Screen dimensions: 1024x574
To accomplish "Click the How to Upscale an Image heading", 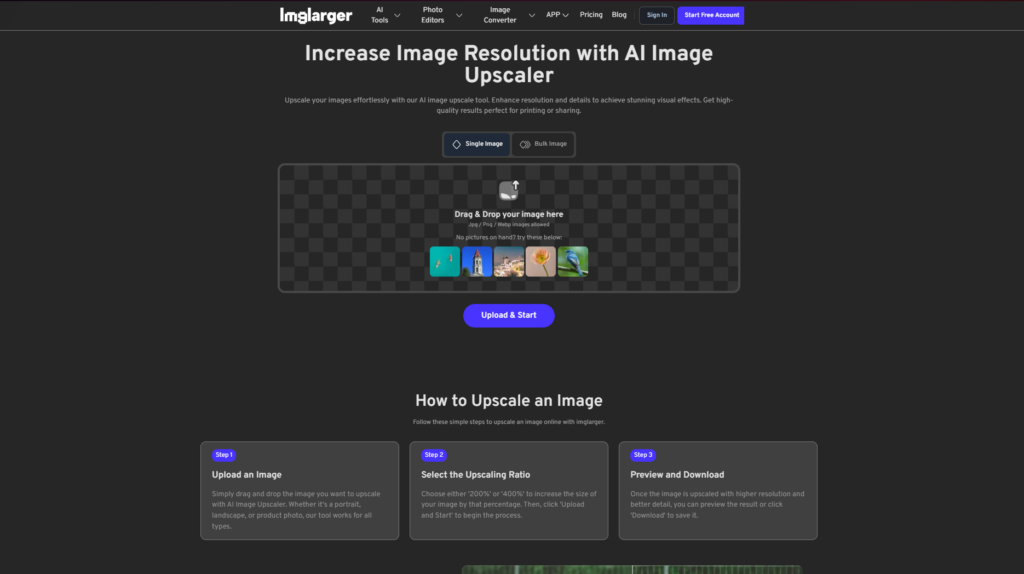I will [x=509, y=401].
